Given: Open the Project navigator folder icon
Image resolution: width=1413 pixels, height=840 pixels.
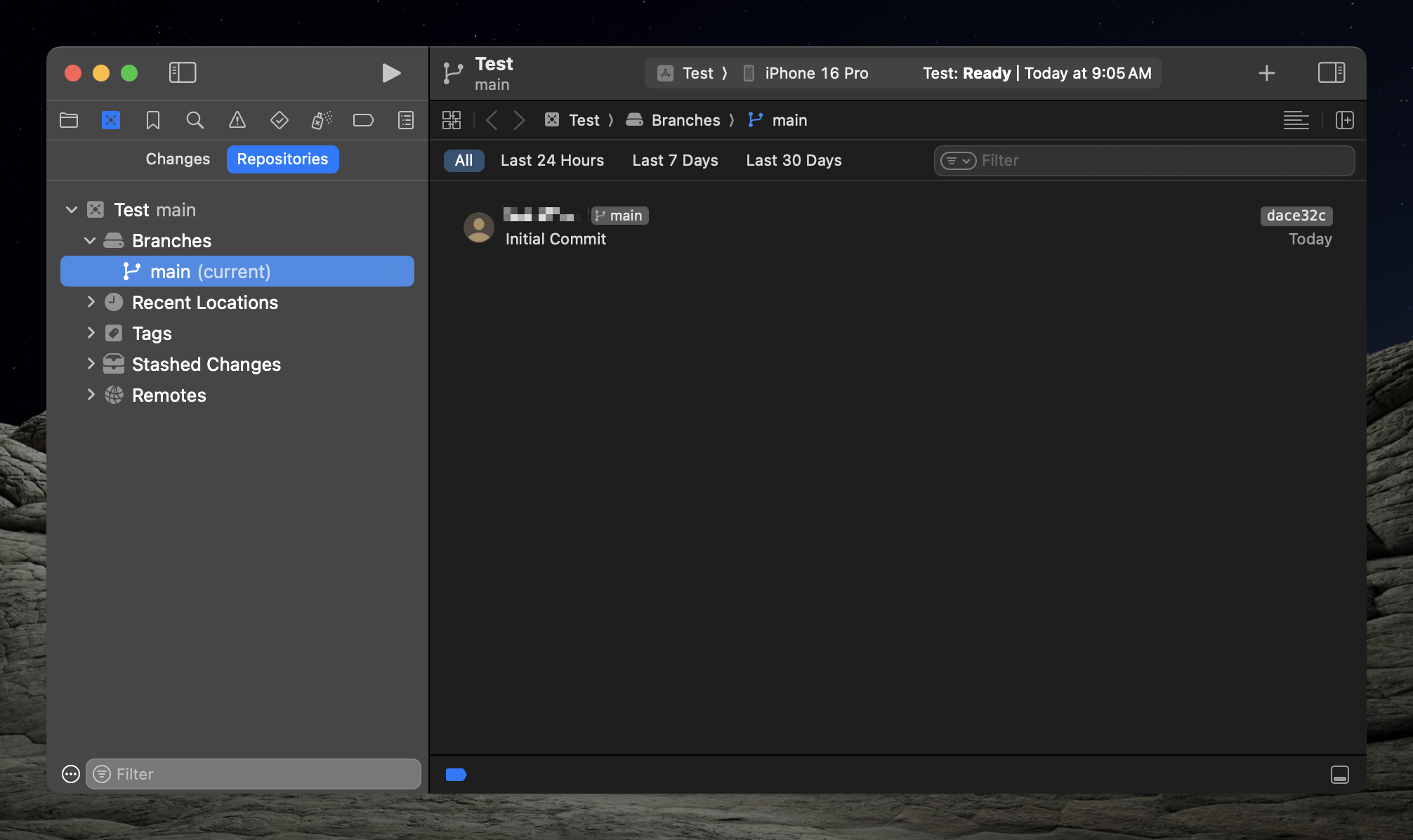Looking at the screenshot, I should click(x=69, y=120).
